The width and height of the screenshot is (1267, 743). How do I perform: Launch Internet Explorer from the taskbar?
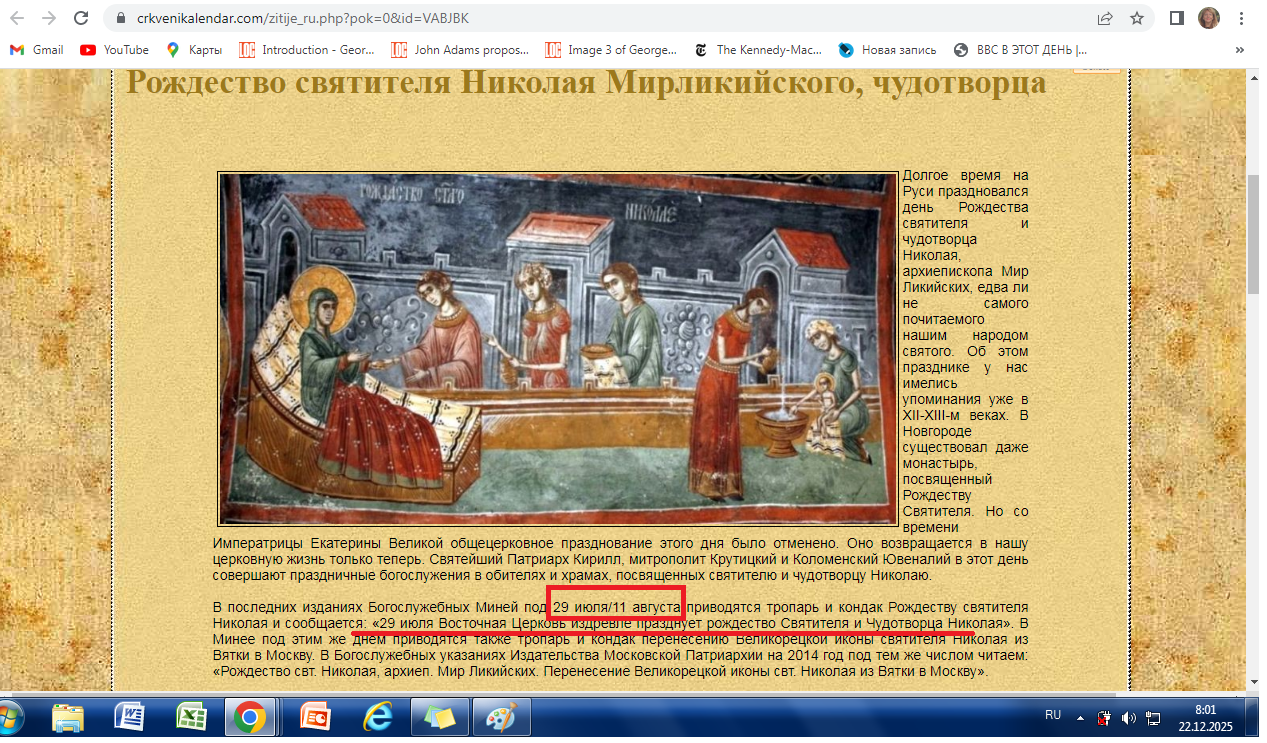(377, 717)
